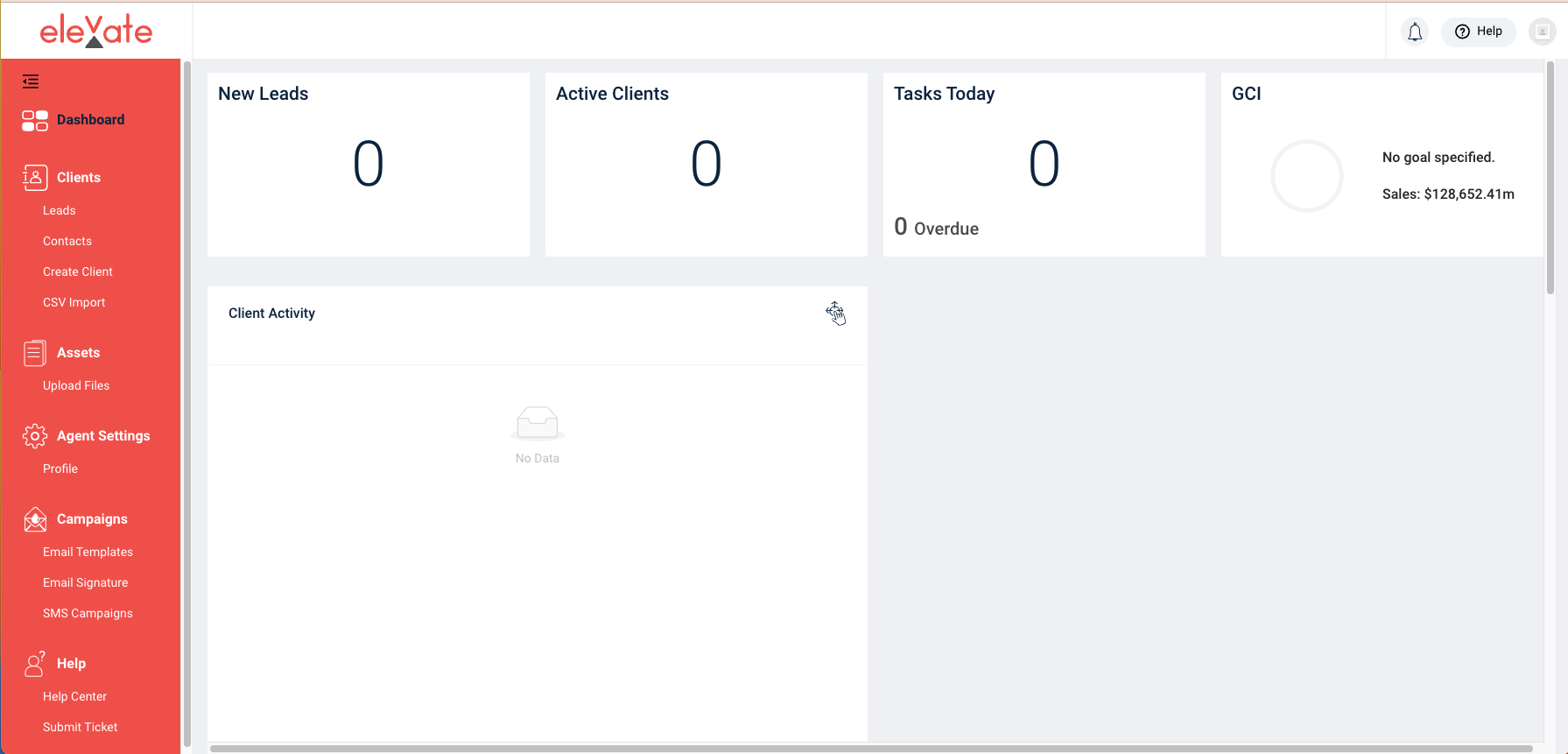Image resolution: width=1568 pixels, height=754 pixels.
Task: Click the Elevate logo
Action: point(96,31)
